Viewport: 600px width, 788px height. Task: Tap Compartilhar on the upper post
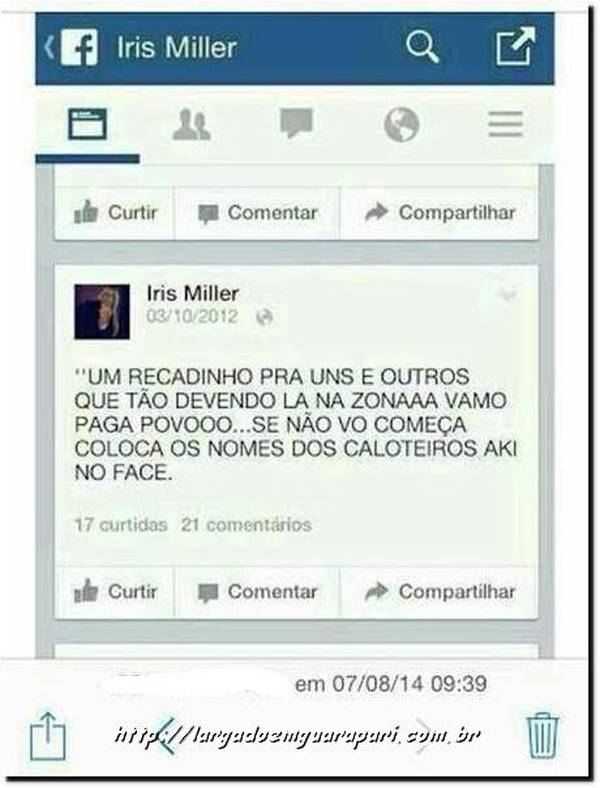point(439,213)
